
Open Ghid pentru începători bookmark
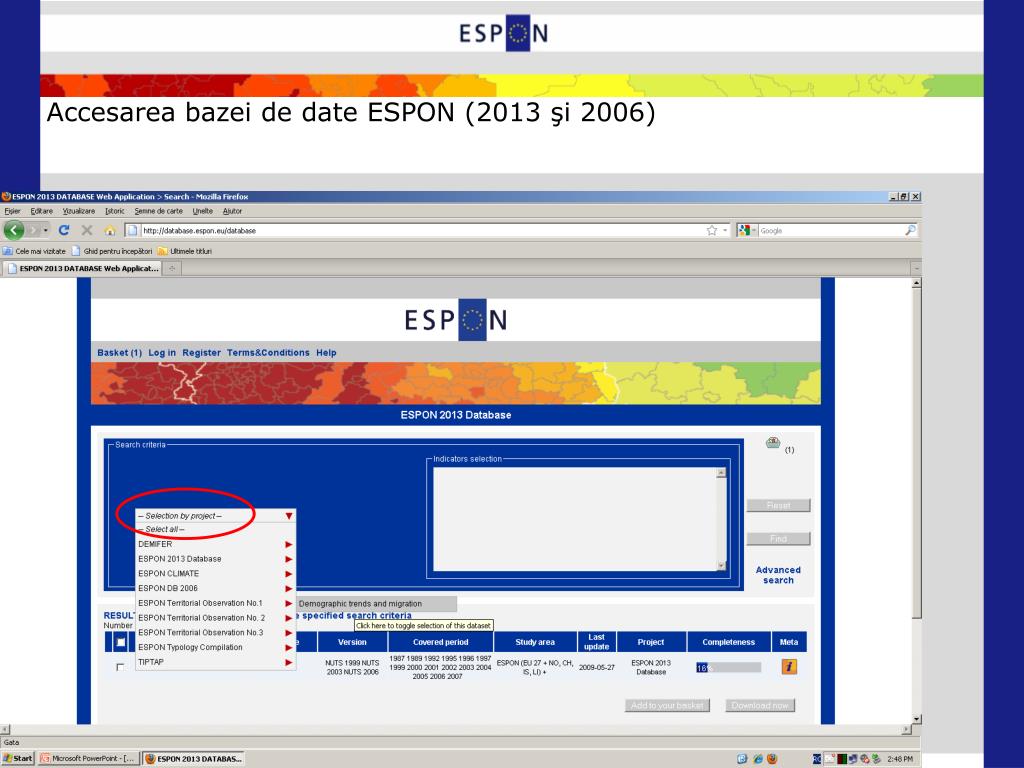tap(112, 251)
